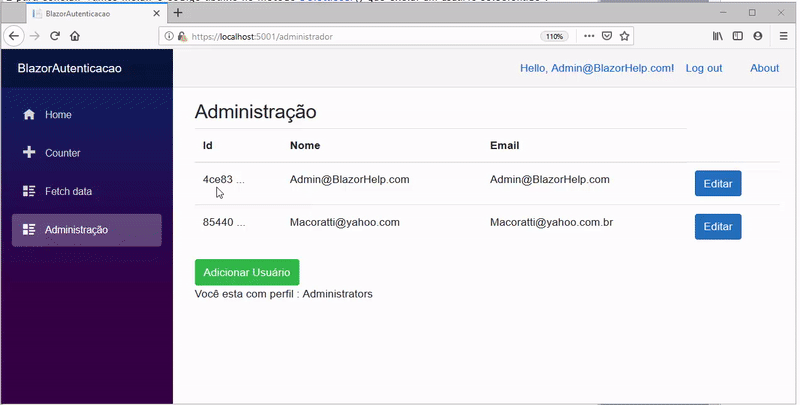Save page to Pocket icon
Screen dimensions: 800x405
(x=607, y=36)
